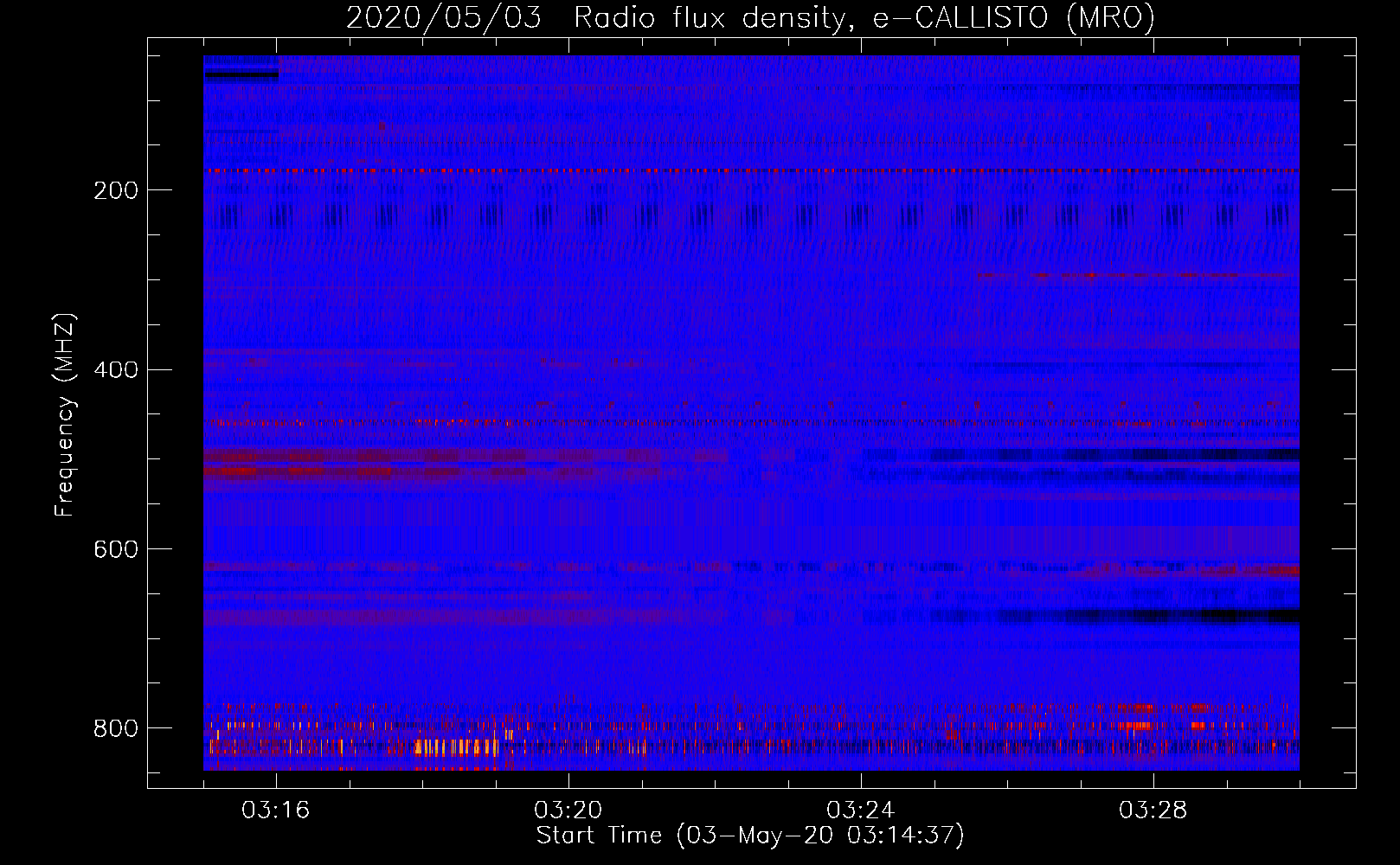This screenshot has width=1400, height=865.
Task: Click the 03:24 time tick label
Action: click(861, 810)
